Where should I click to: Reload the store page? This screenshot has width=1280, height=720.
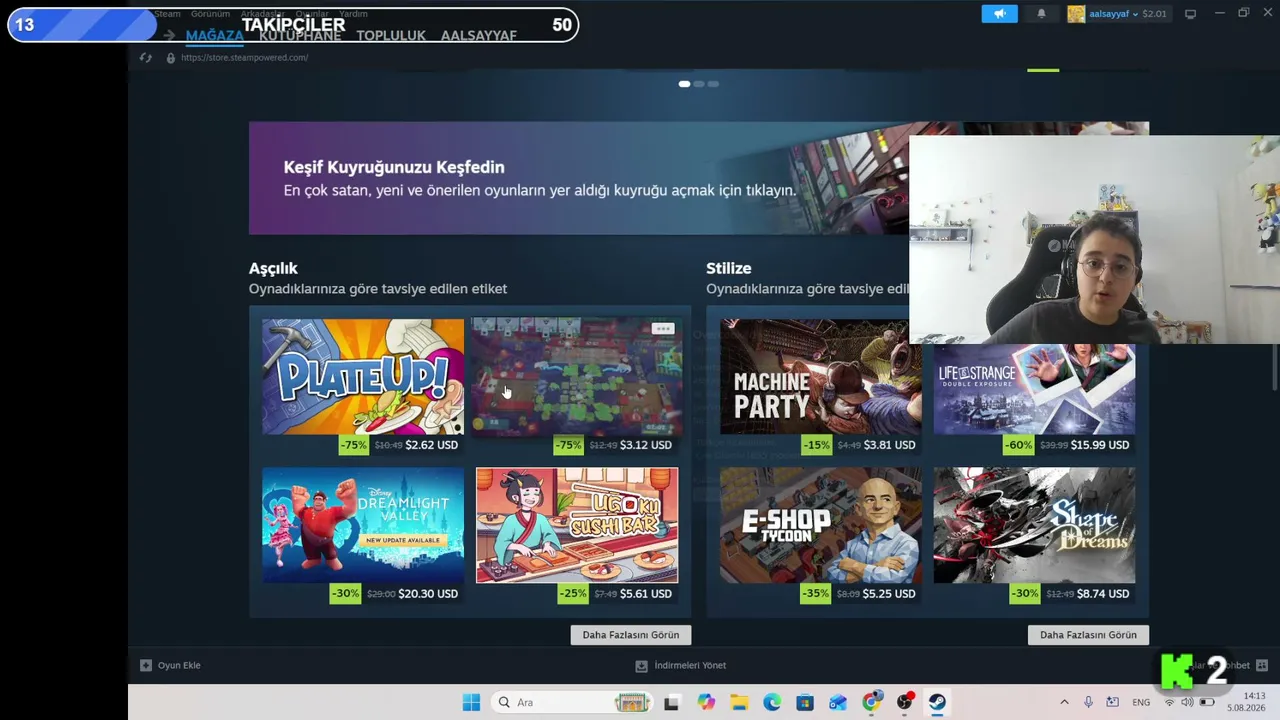pos(146,58)
